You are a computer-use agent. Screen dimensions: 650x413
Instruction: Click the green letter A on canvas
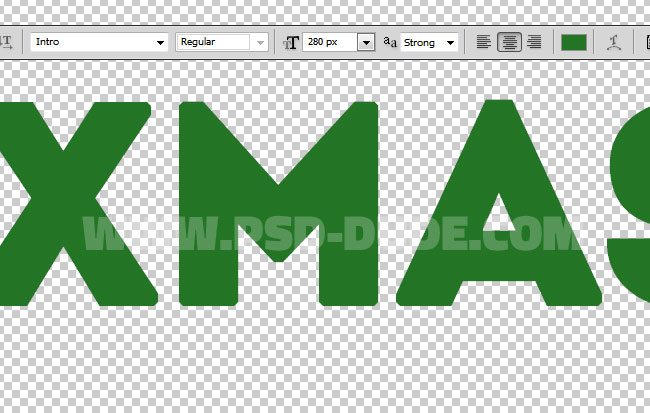click(x=499, y=203)
